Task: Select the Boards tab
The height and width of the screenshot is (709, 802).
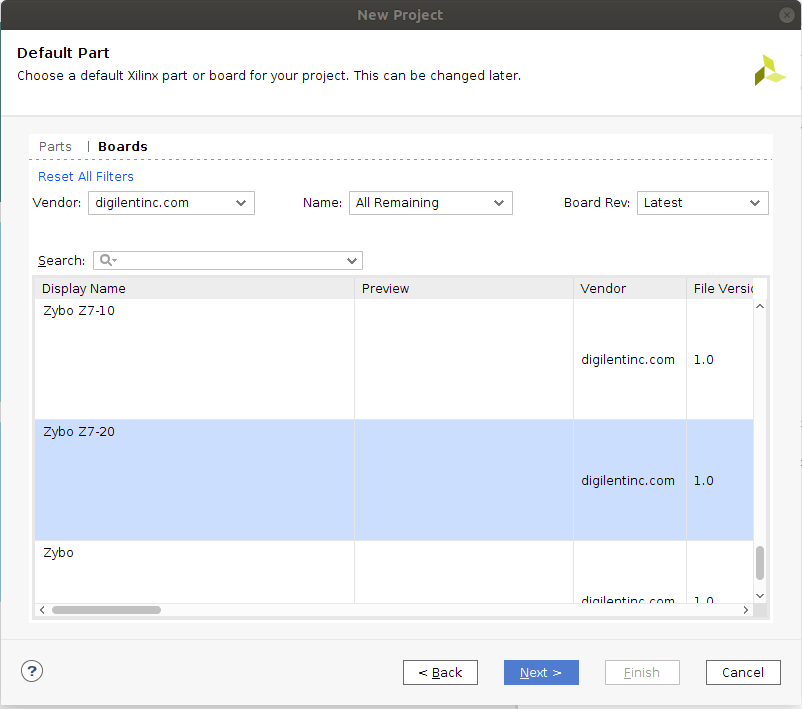Action: [x=123, y=147]
